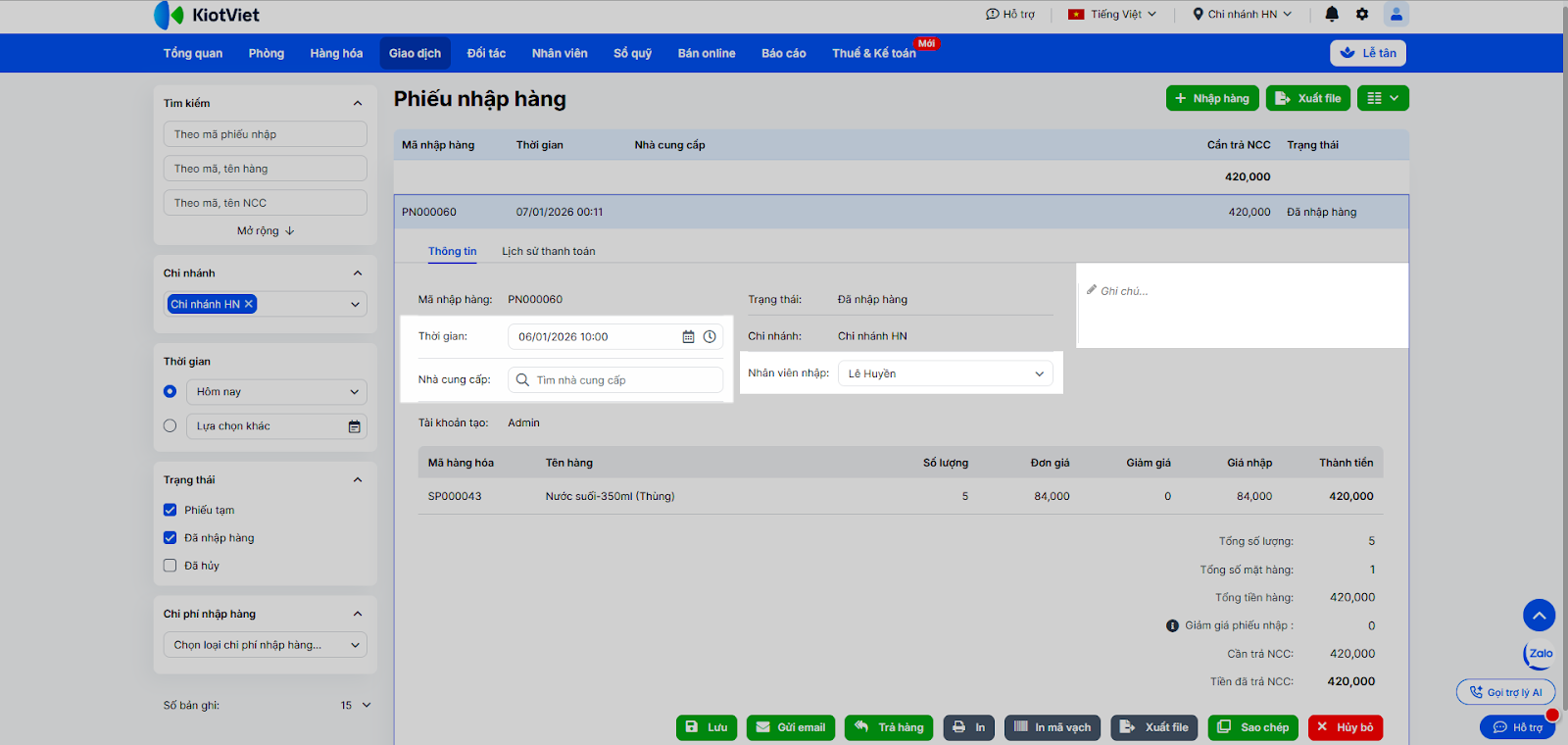1568x745 pixels.
Task: Open the Nhân viên nhập dropdown
Action: tap(945, 373)
